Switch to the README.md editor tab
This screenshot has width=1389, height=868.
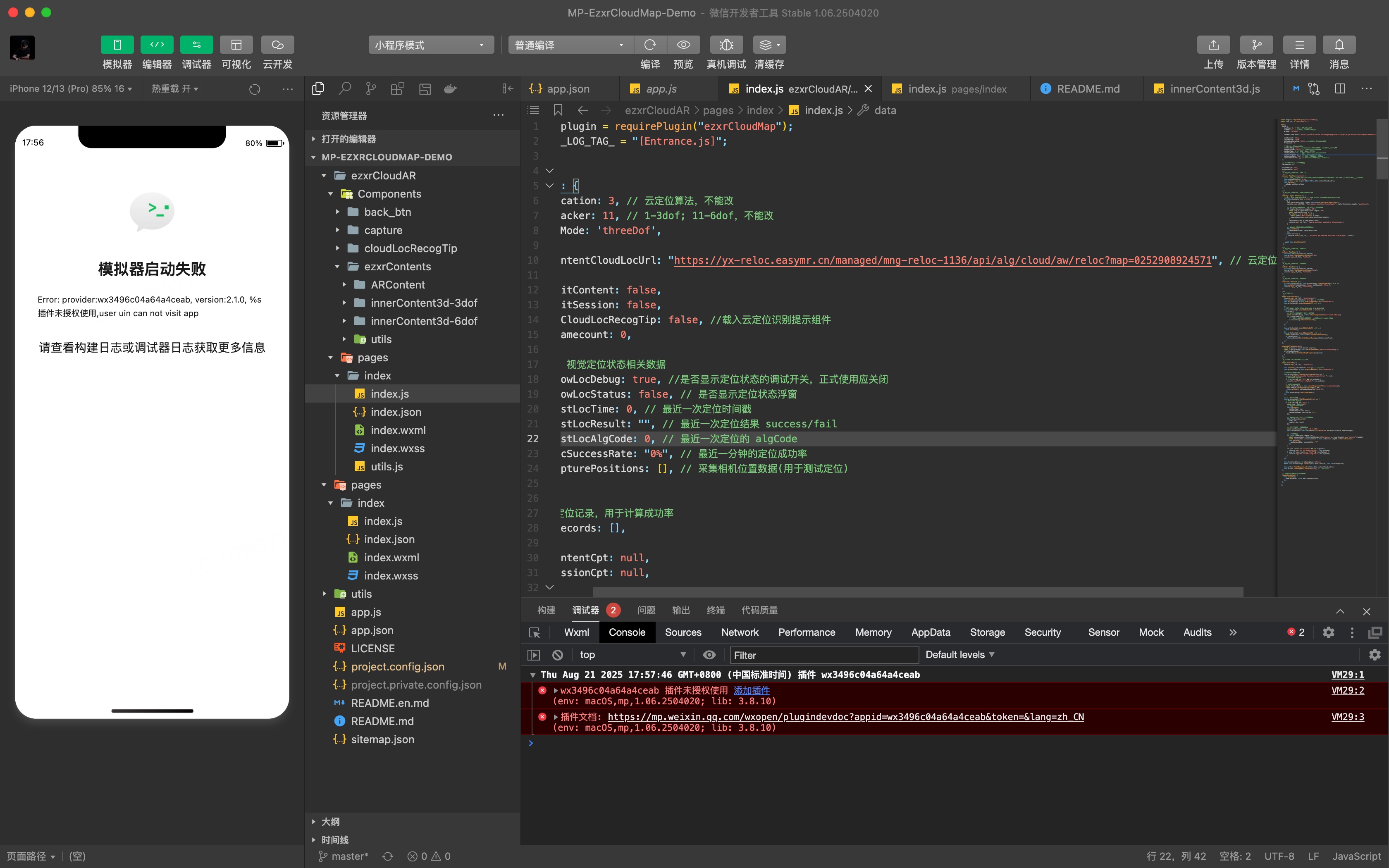click(1087, 89)
